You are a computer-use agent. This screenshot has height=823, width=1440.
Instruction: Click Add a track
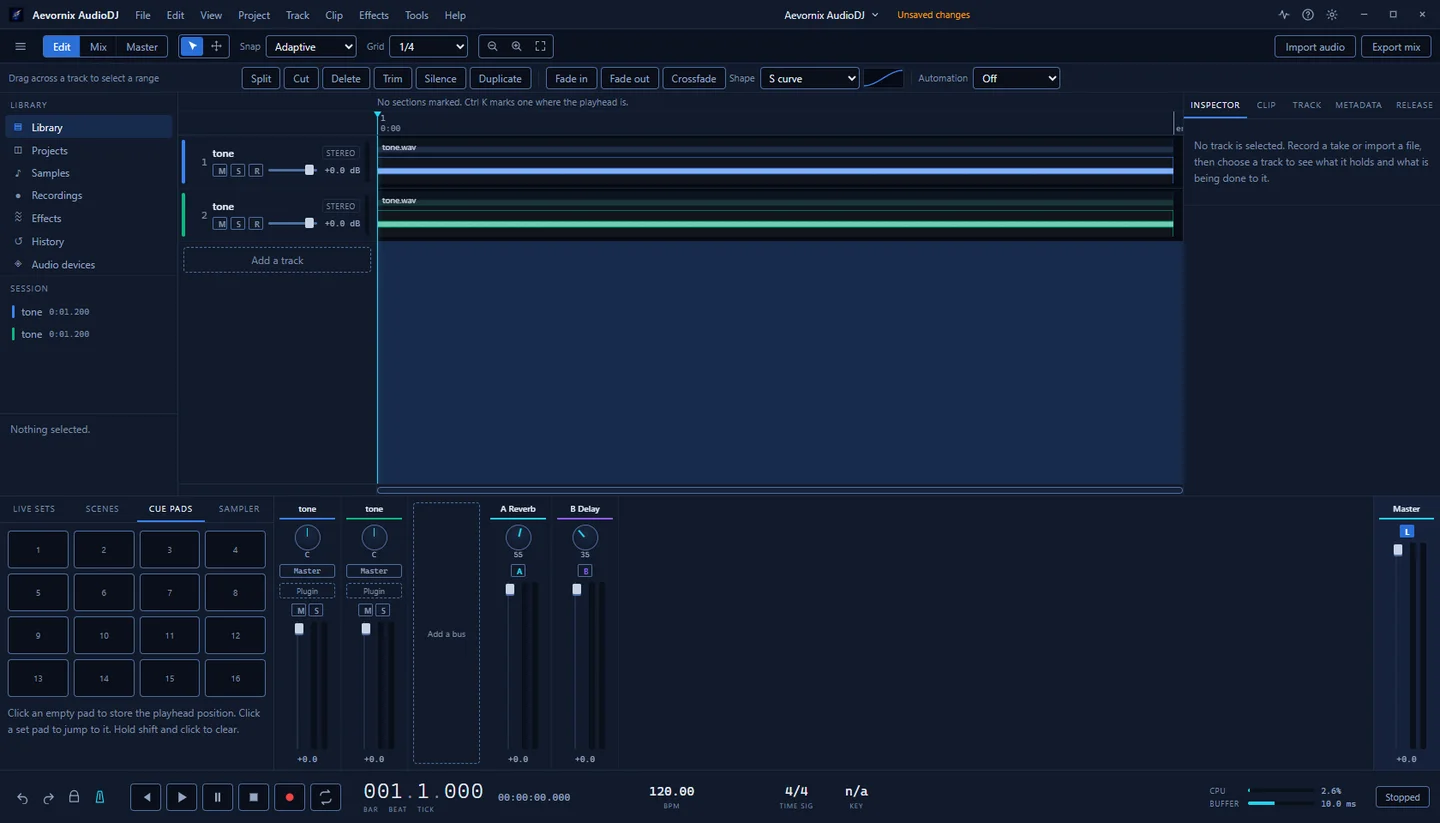point(277,260)
